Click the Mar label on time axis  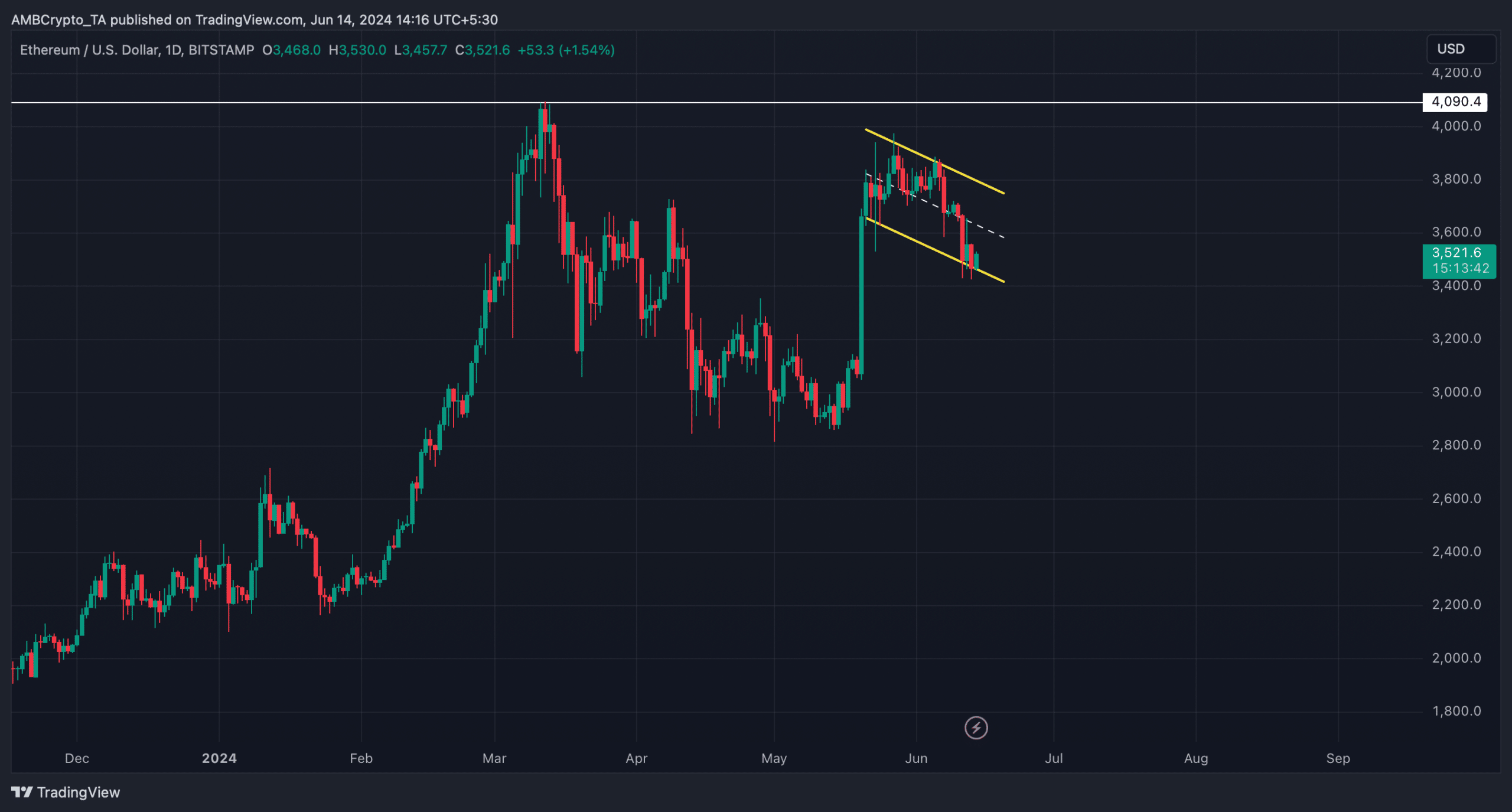pos(494,758)
